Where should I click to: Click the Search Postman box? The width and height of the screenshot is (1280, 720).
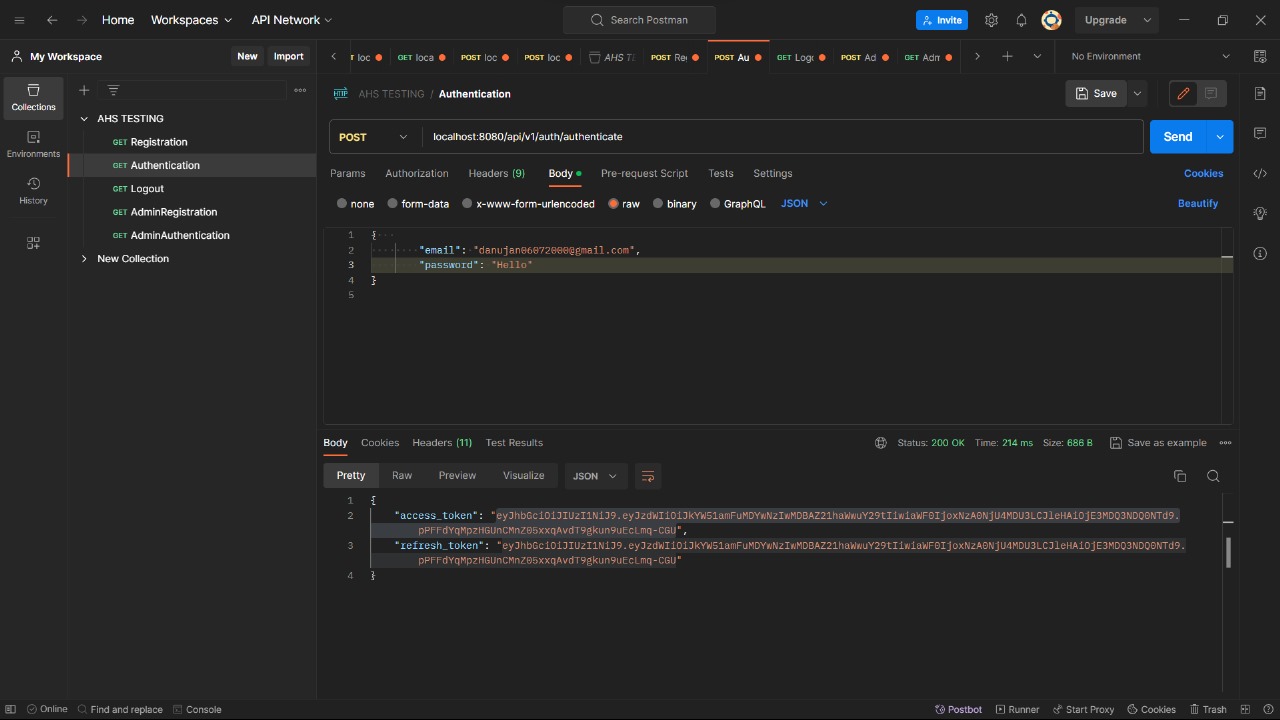(639, 20)
